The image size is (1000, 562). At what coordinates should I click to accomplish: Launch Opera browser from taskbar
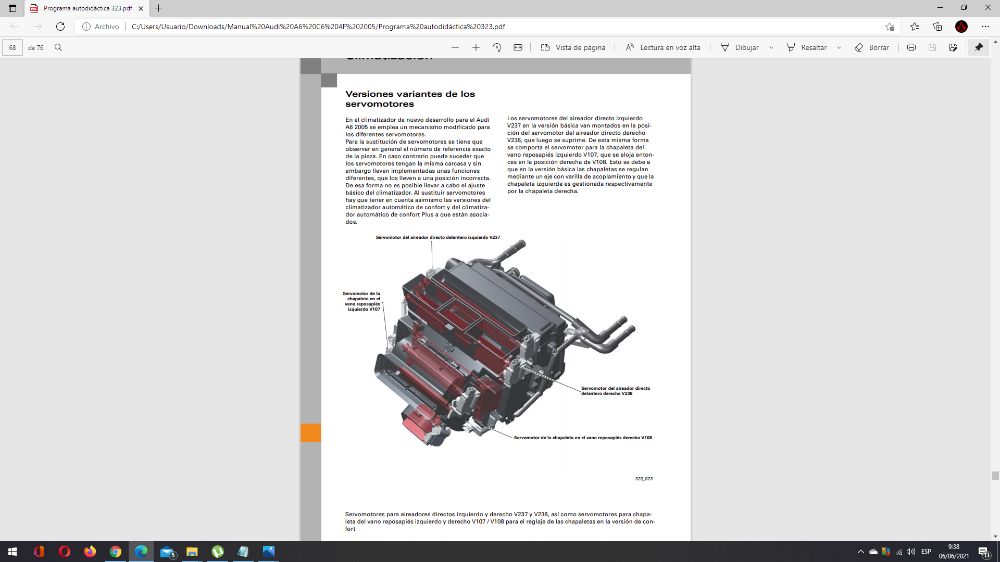tap(64, 551)
